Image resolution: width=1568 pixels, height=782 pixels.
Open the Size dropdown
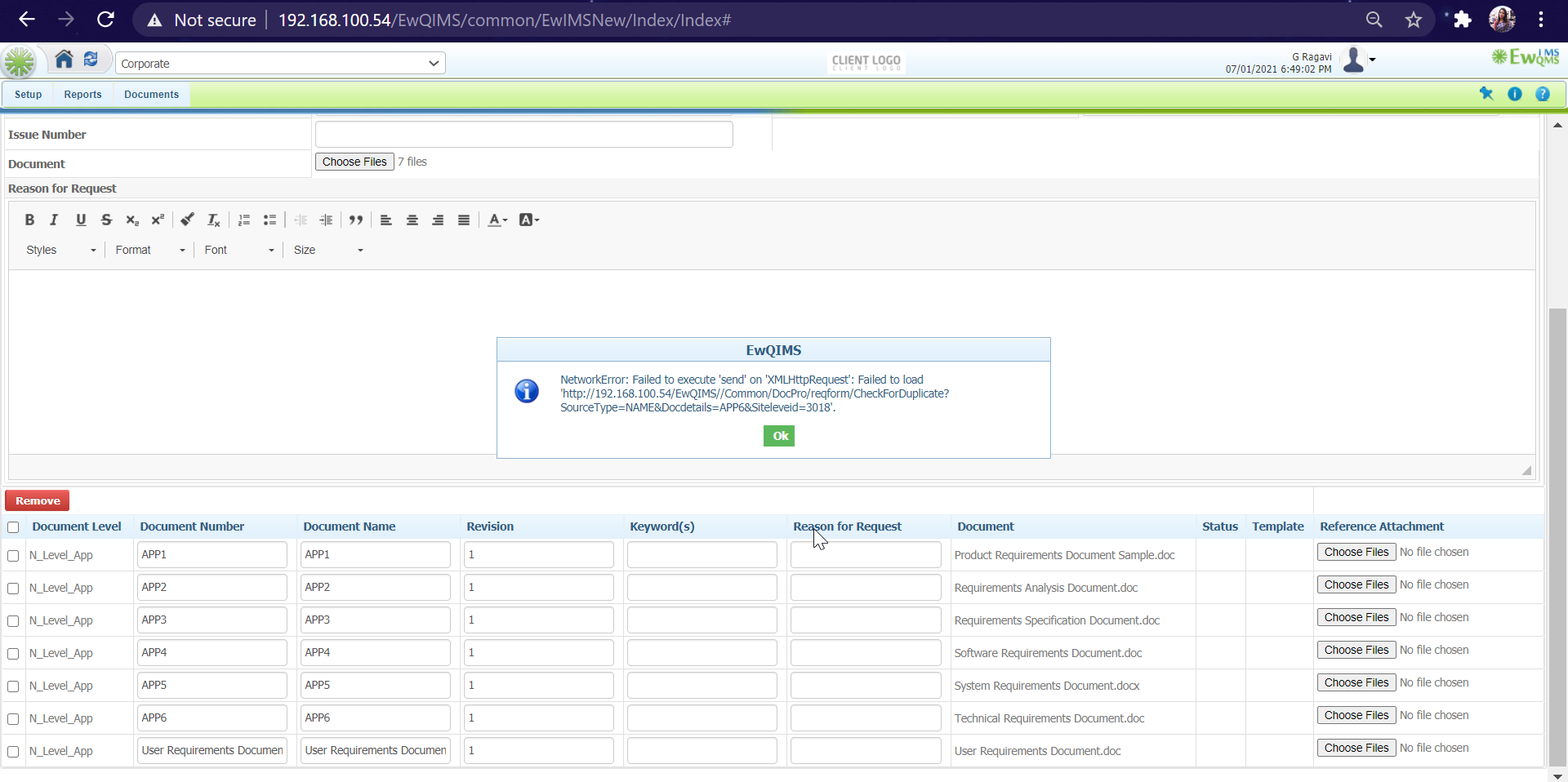328,250
